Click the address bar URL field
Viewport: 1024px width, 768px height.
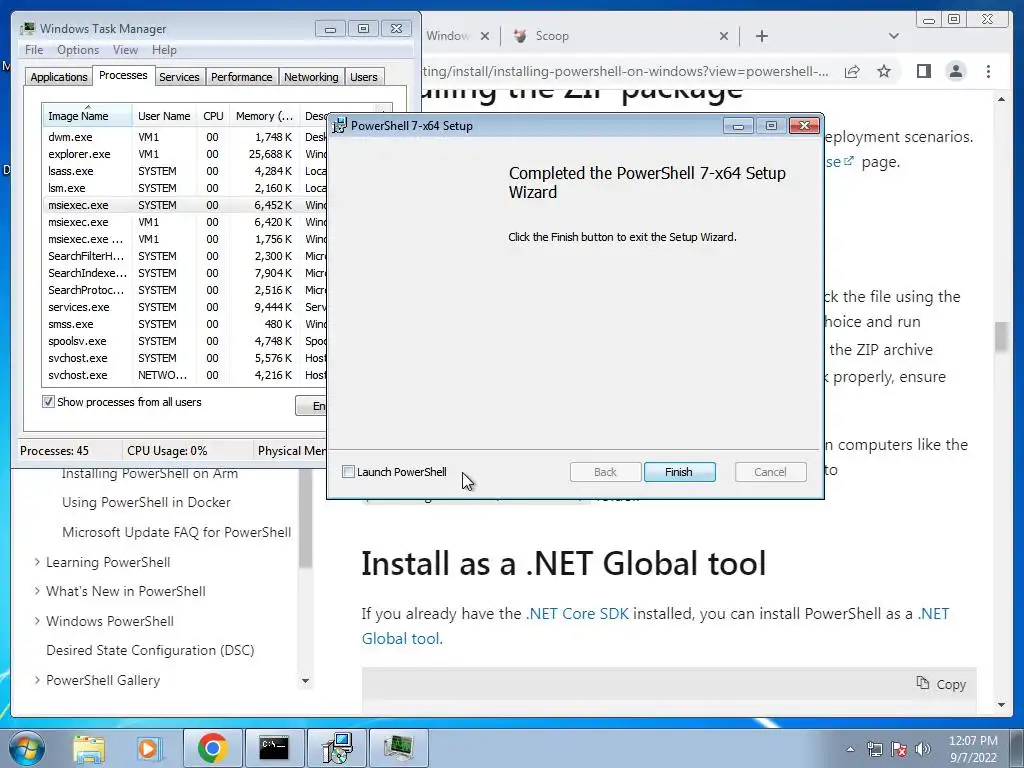click(625, 71)
